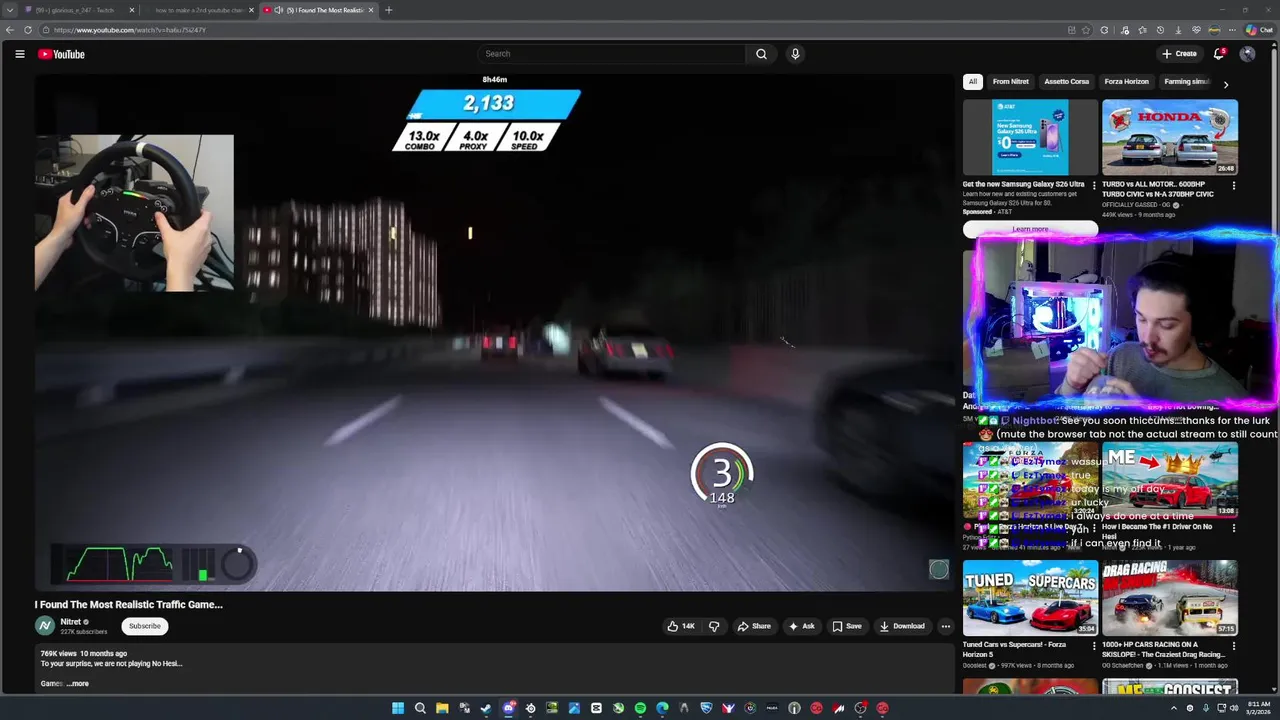Dislike the video
1280x720 pixels.
coord(714,626)
